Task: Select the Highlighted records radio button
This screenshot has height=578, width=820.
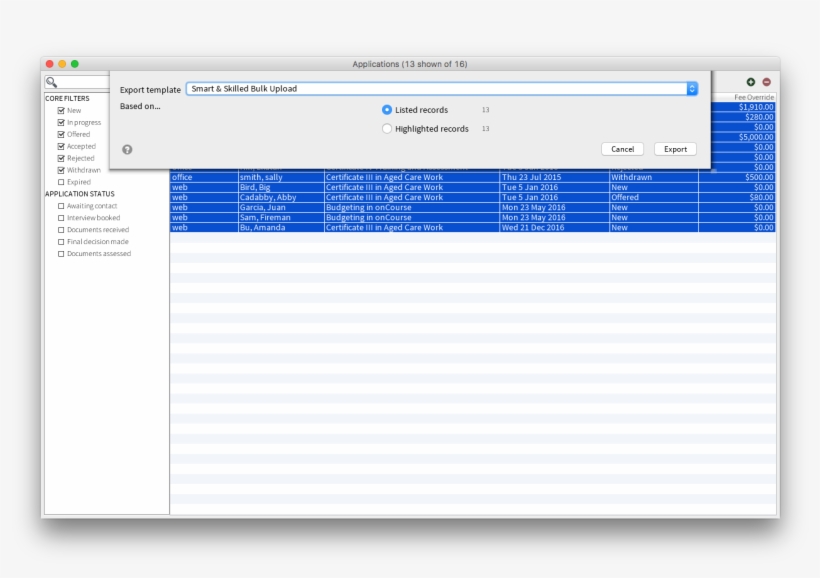Action: click(x=386, y=129)
